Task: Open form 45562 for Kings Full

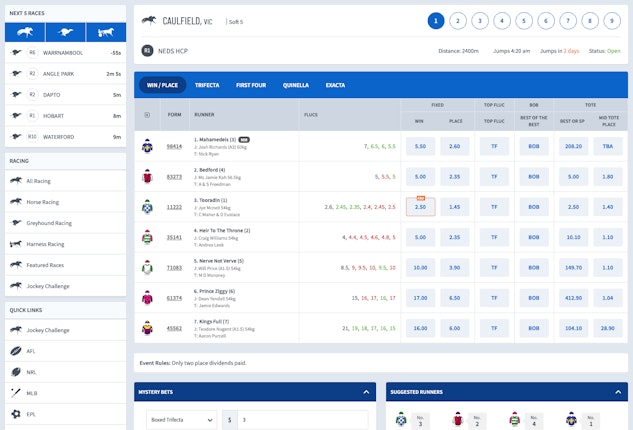Action: tap(174, 328)
